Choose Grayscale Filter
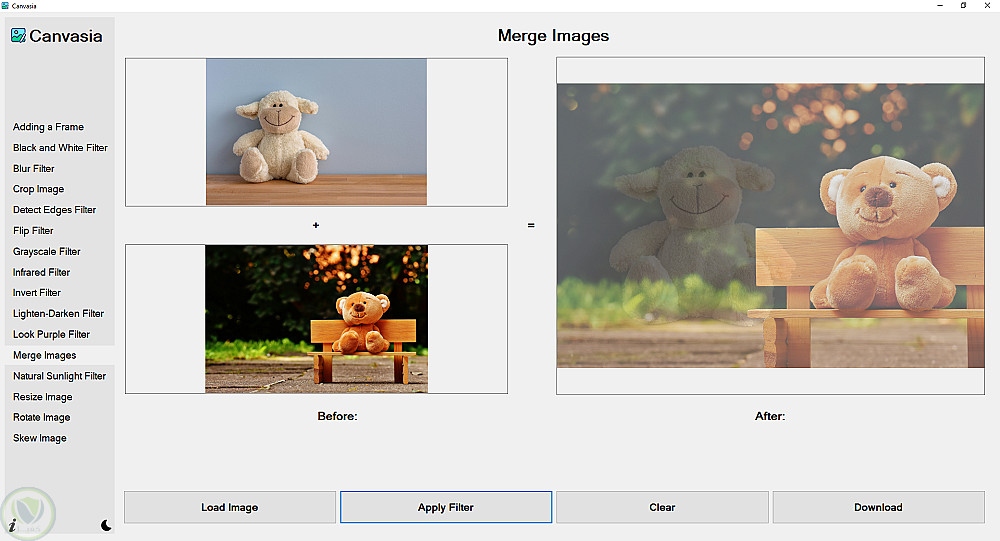The height and width of the screenshot is (541, 1000). click(47, 251)
